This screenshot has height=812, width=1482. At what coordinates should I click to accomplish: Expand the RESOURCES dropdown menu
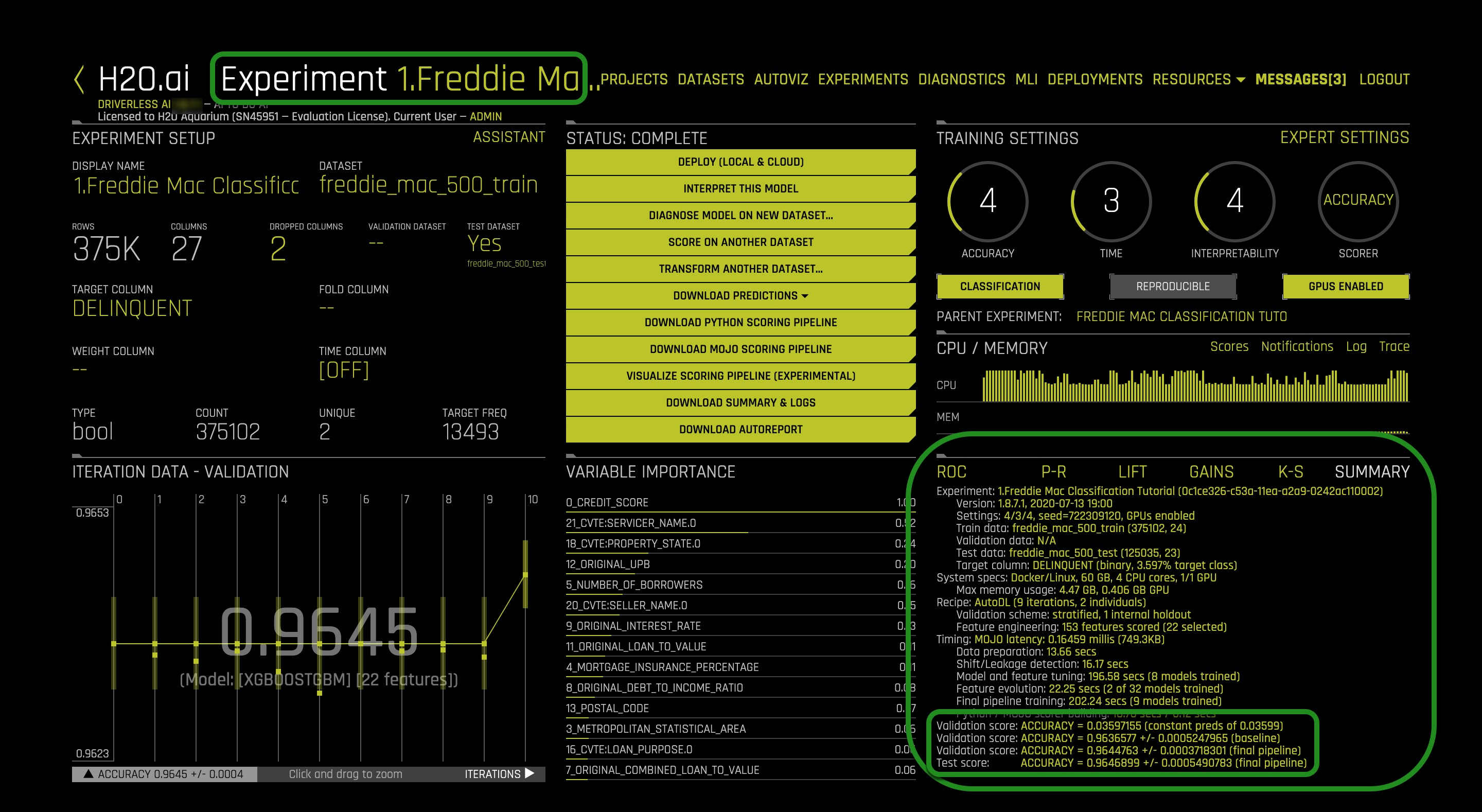1198,79
